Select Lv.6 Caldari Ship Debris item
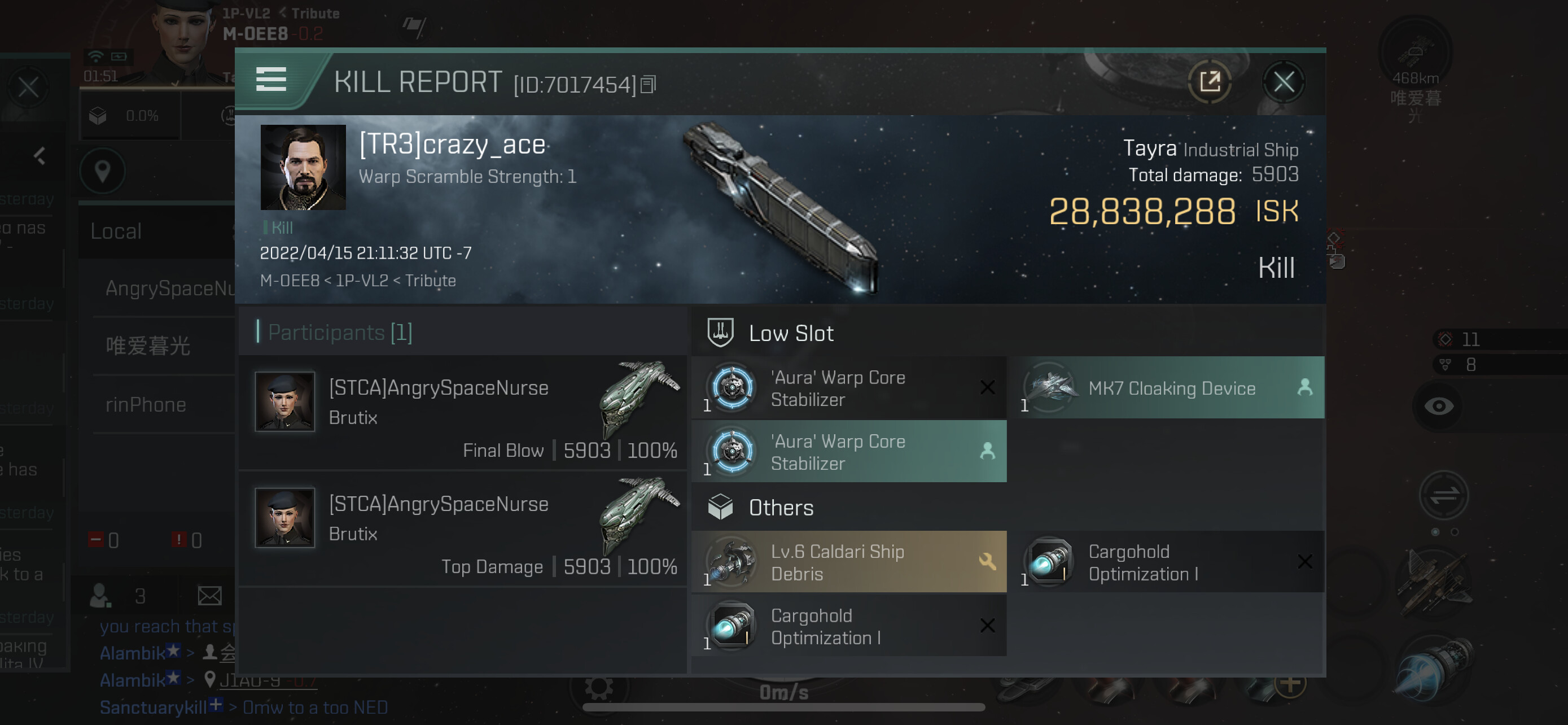Image resolution: width=1568 pixels, height=725 pixels. click(x=848, y=562)
